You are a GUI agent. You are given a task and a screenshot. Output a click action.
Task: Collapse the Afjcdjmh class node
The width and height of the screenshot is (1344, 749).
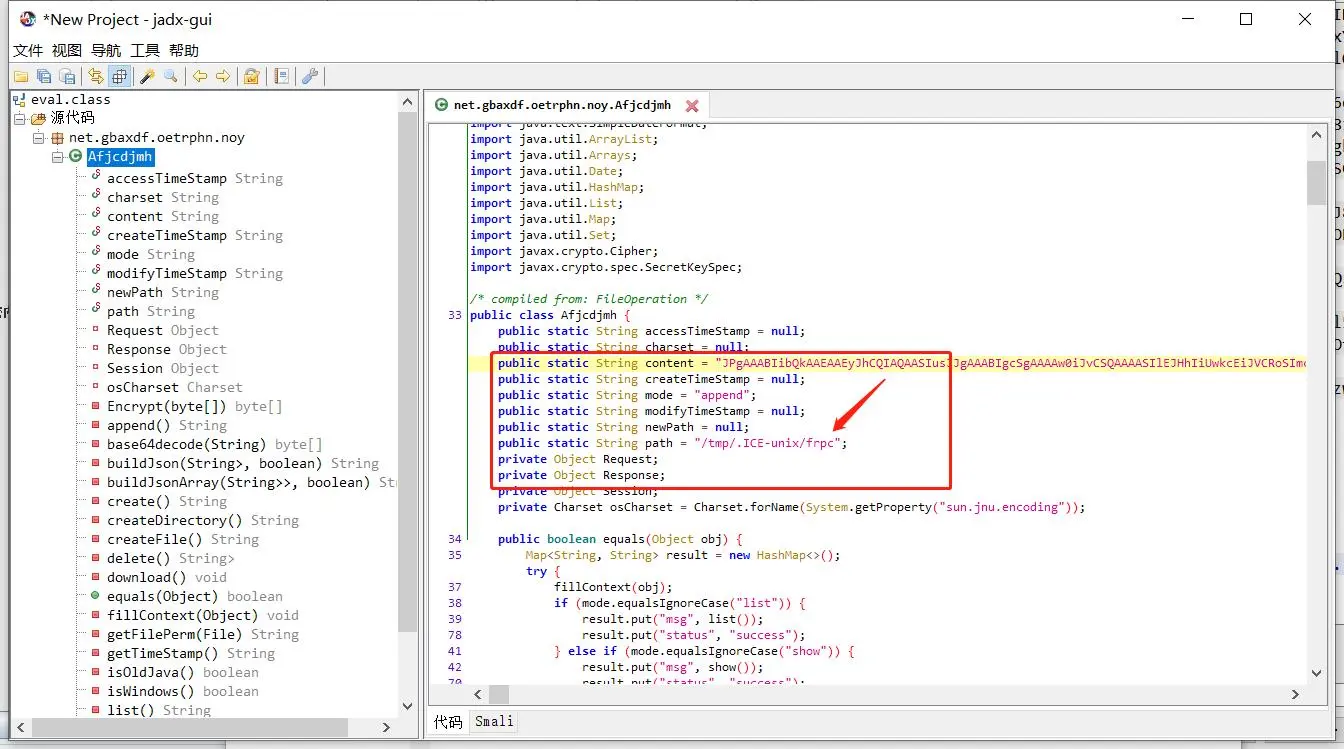[x=58, y=157]
